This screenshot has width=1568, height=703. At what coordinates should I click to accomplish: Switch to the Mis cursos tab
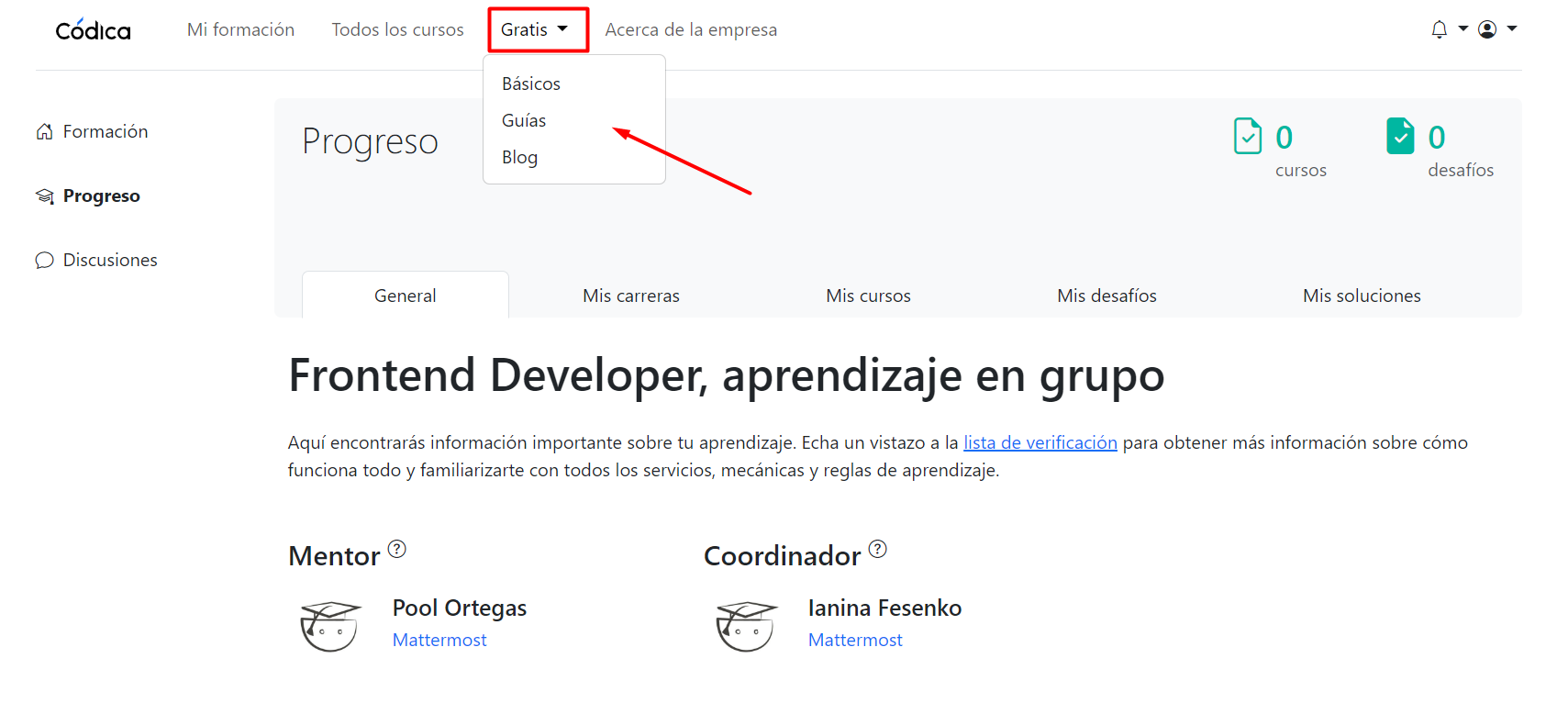pos(868,296)
